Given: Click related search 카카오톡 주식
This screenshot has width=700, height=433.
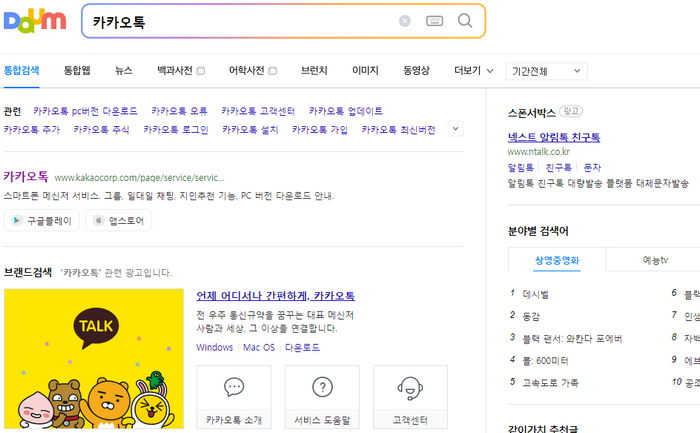Looking at the screenshot, I should 101,130.
